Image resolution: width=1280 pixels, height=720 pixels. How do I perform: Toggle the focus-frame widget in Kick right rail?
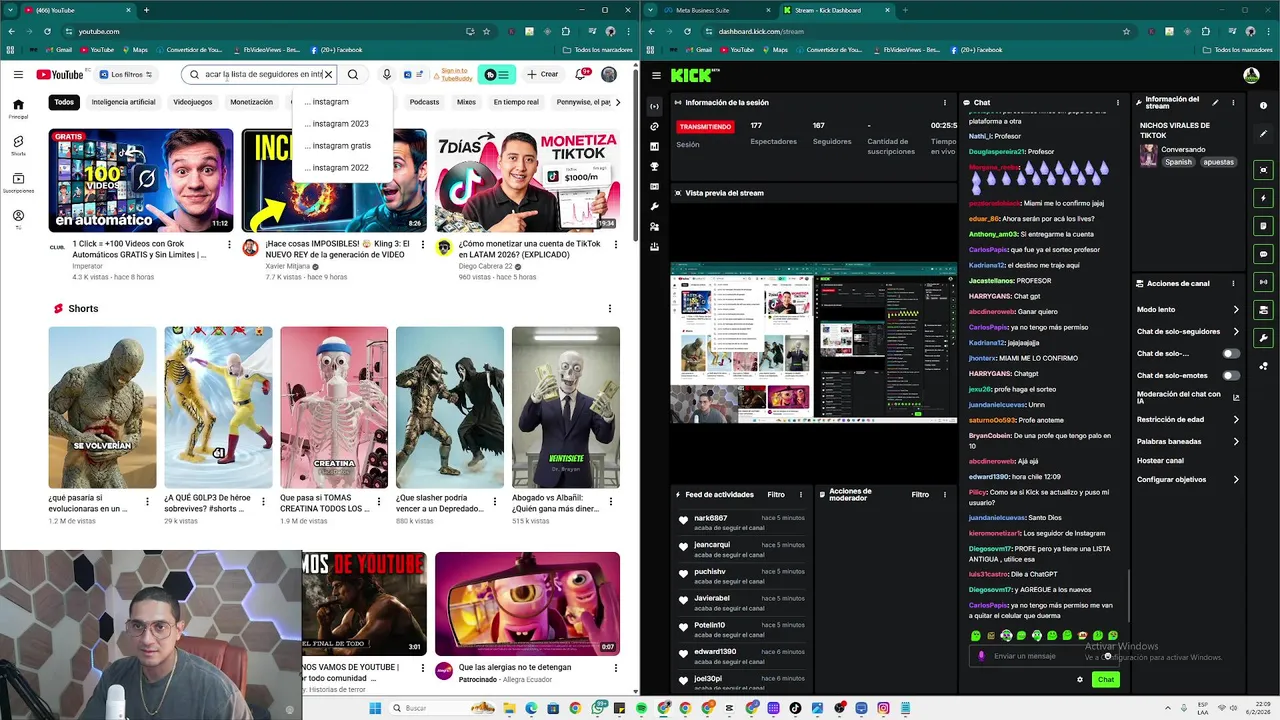click(x=1264, y=170)
